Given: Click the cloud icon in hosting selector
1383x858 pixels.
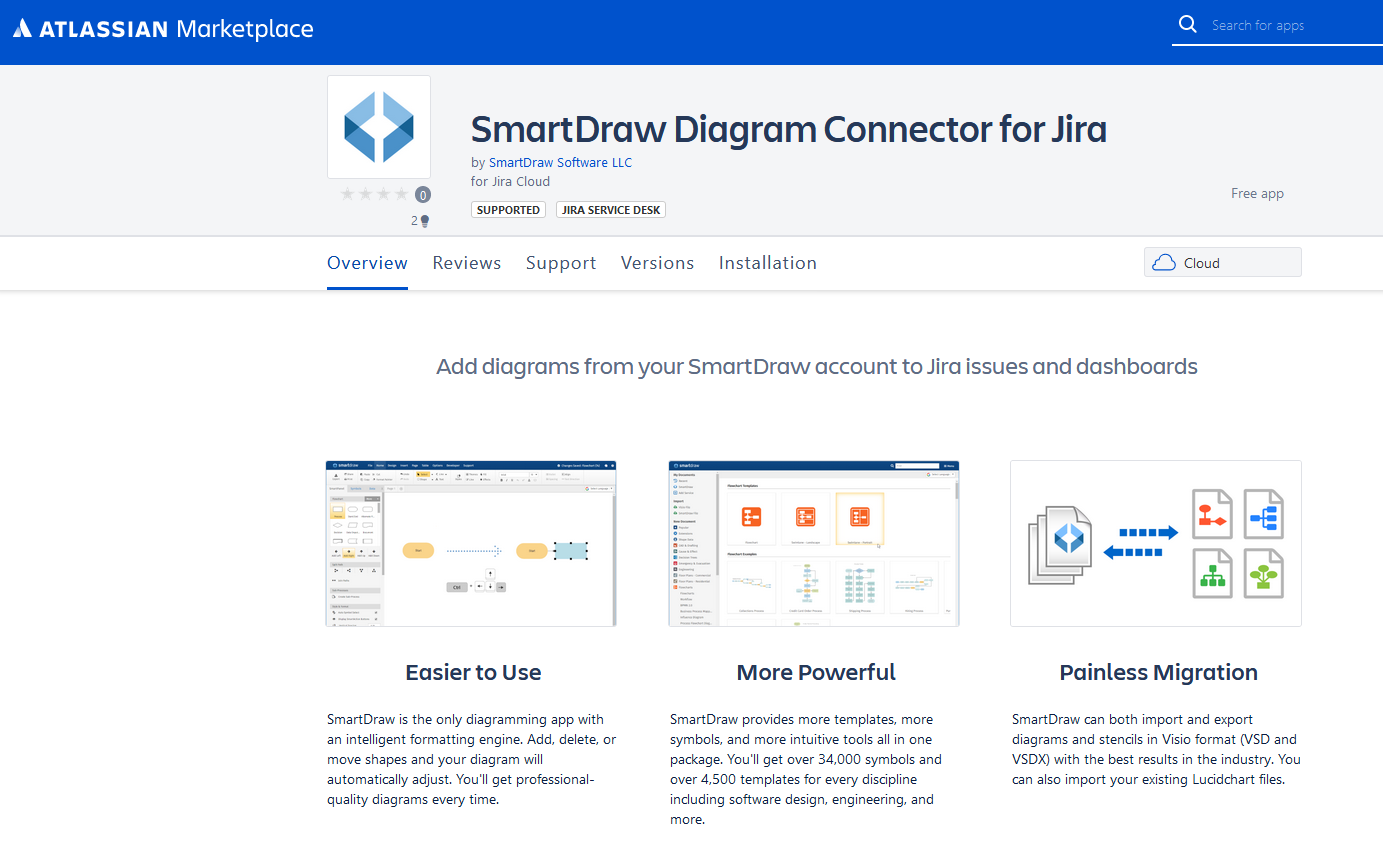Looking at the screenshot, I should pyautogui.click(x=1164, y=263).
